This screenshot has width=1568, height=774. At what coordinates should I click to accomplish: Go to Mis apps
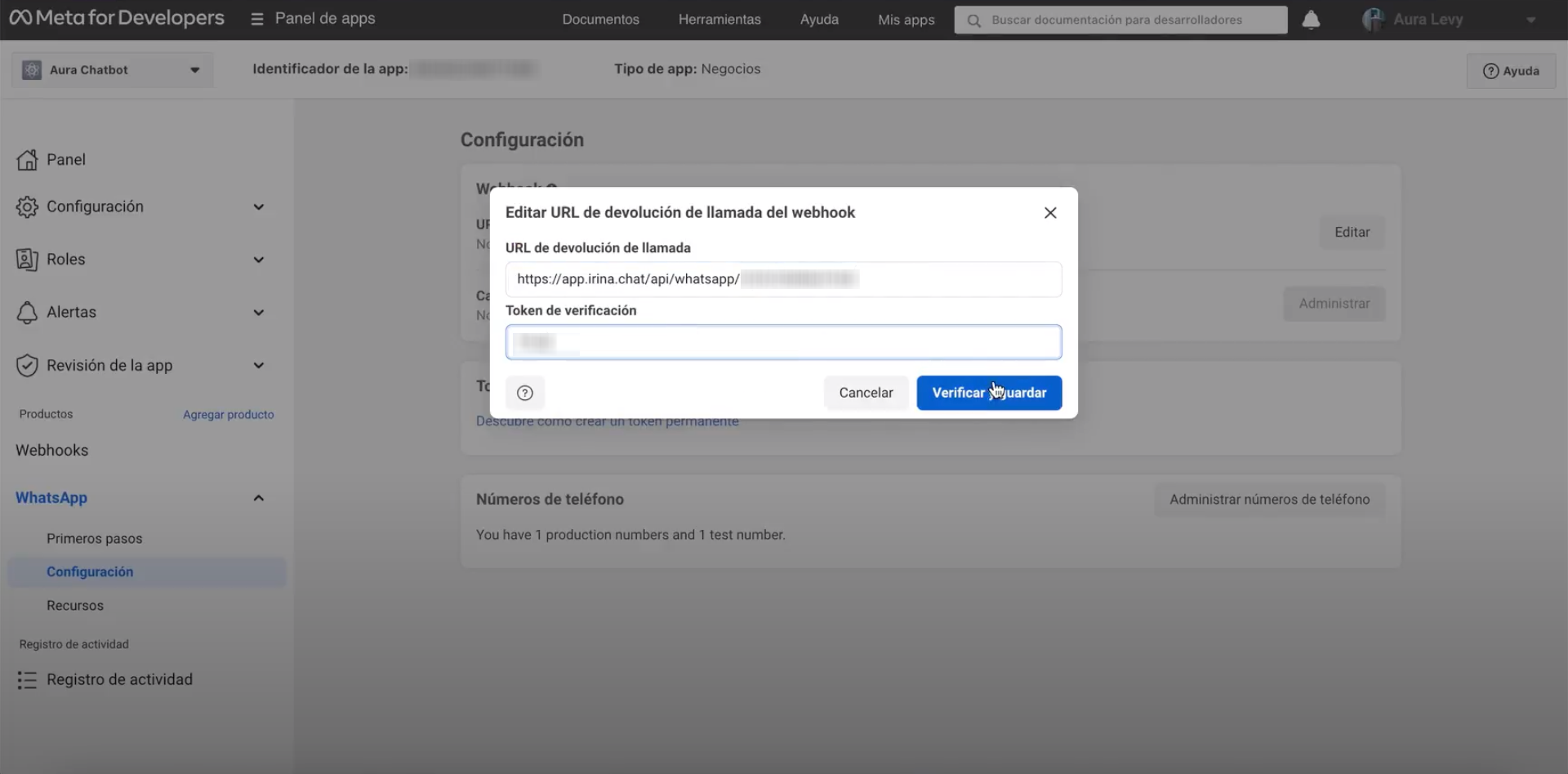tap(906, 20)
